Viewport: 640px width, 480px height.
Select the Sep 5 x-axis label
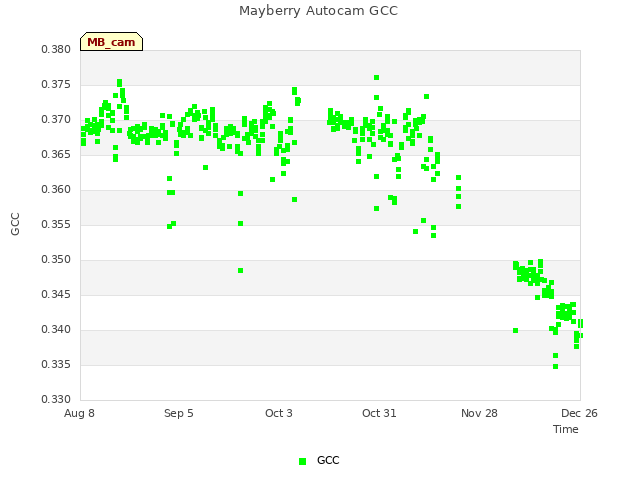pyautogui.click(x=179, y=413)
